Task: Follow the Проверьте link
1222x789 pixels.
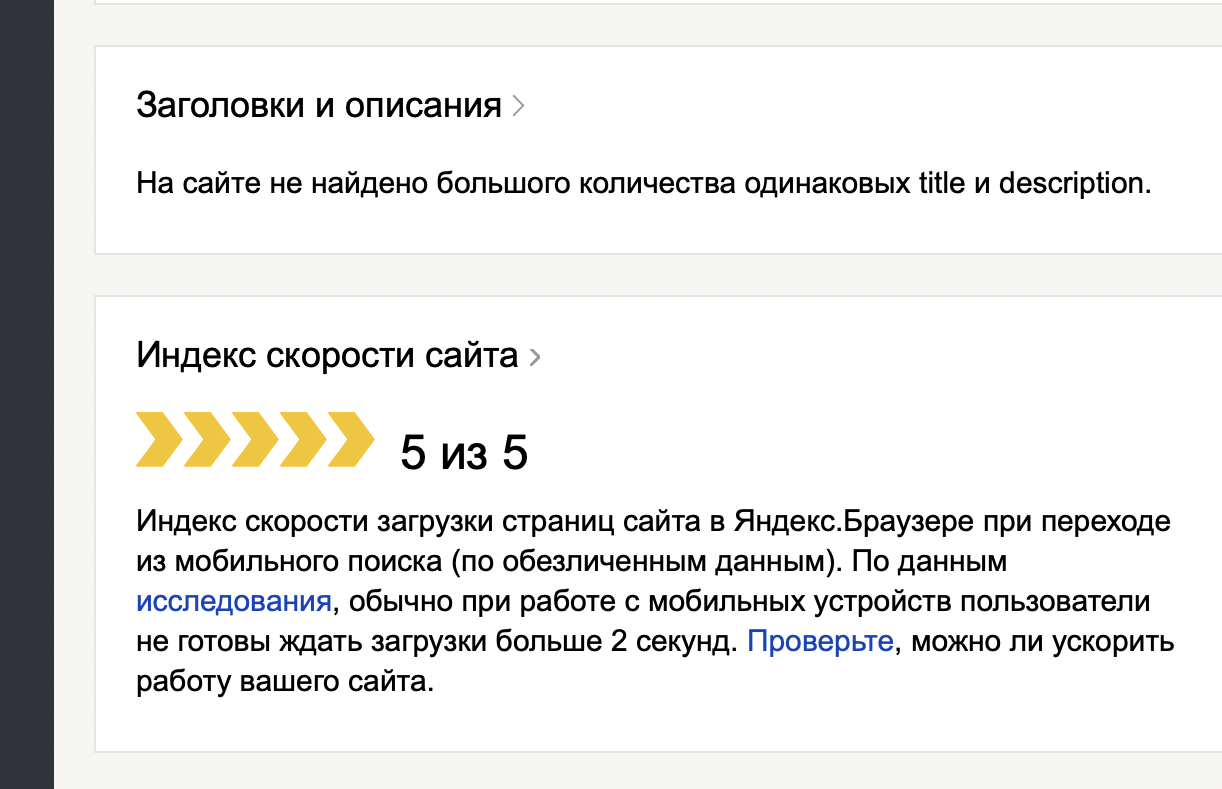Action: pos(820,642)
